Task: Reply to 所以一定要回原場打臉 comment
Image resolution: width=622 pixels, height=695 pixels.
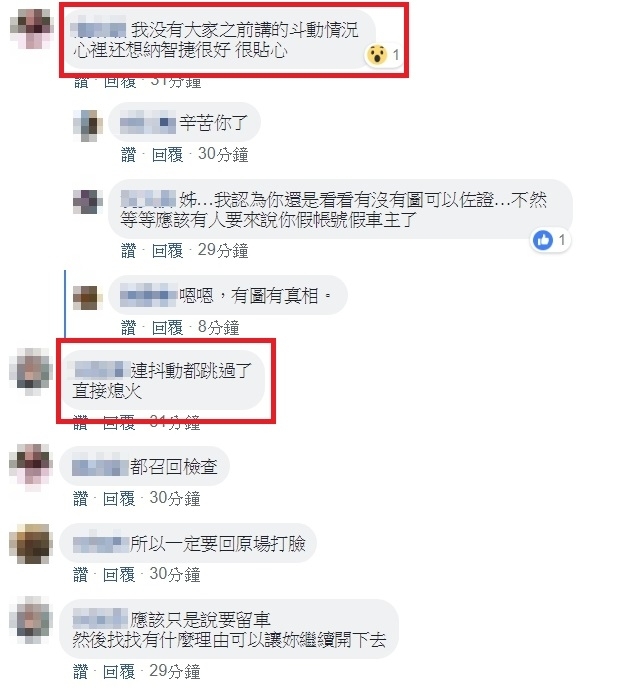Action: tap(119, 575)
